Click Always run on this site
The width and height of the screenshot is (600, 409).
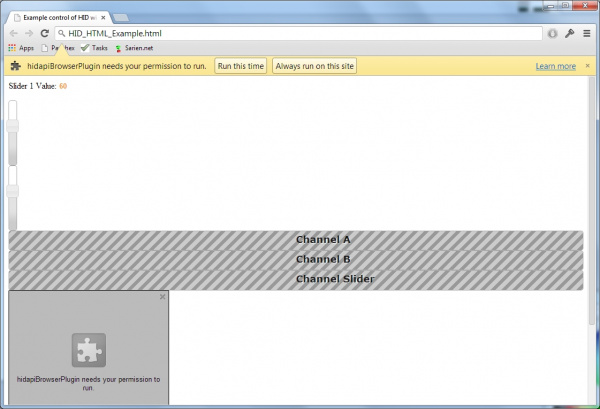click(314, 66)
